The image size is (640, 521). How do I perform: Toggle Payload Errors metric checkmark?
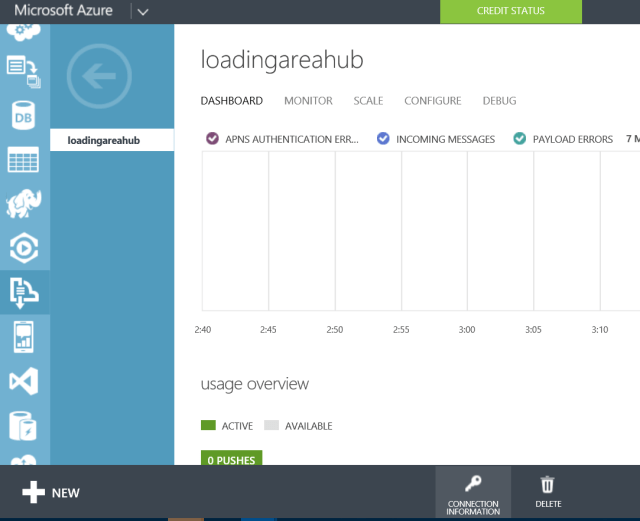[519, 139]
